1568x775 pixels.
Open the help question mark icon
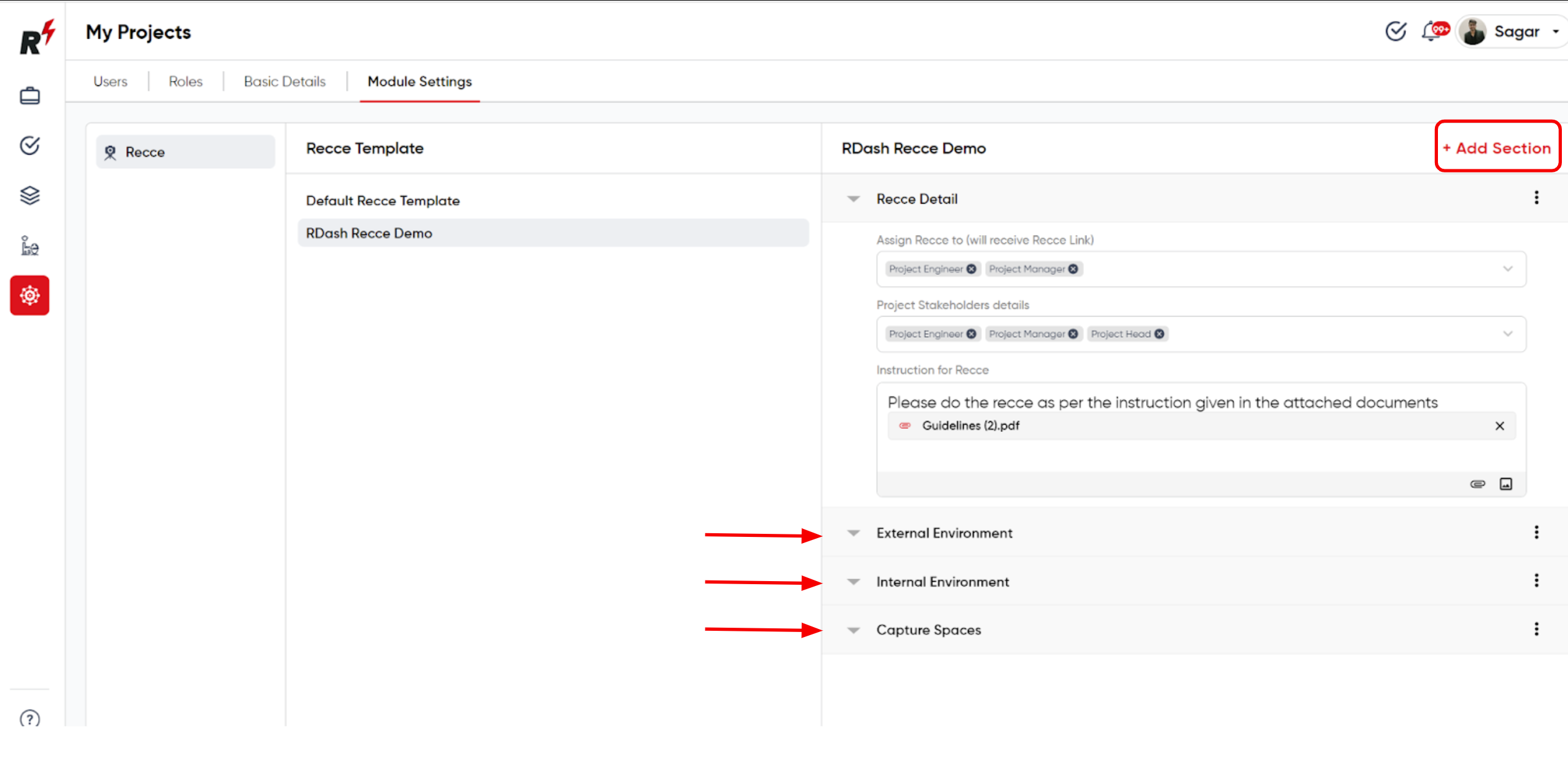click(x=29, y=719)
